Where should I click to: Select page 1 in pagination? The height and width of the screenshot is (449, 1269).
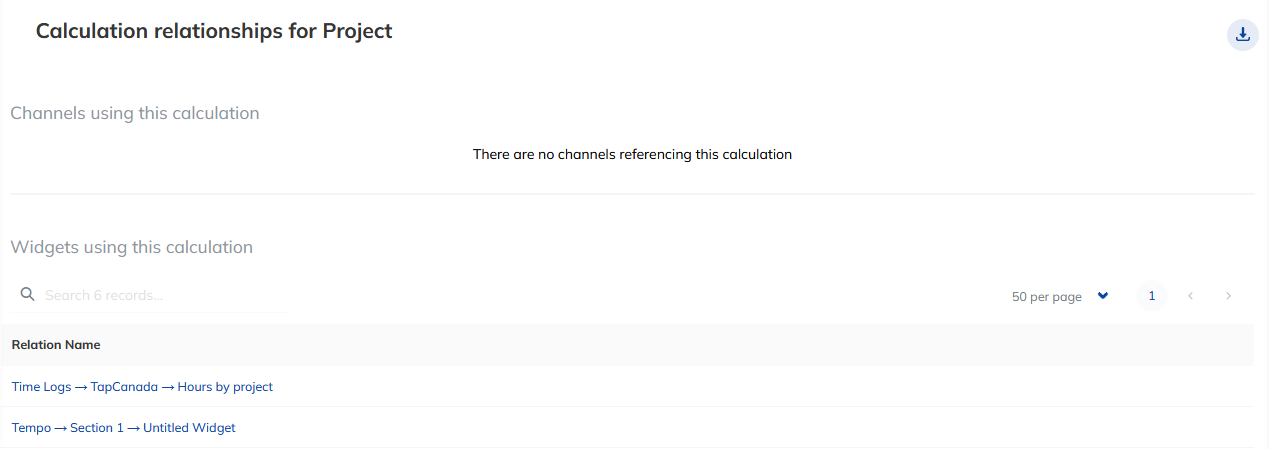point(1151,296)
